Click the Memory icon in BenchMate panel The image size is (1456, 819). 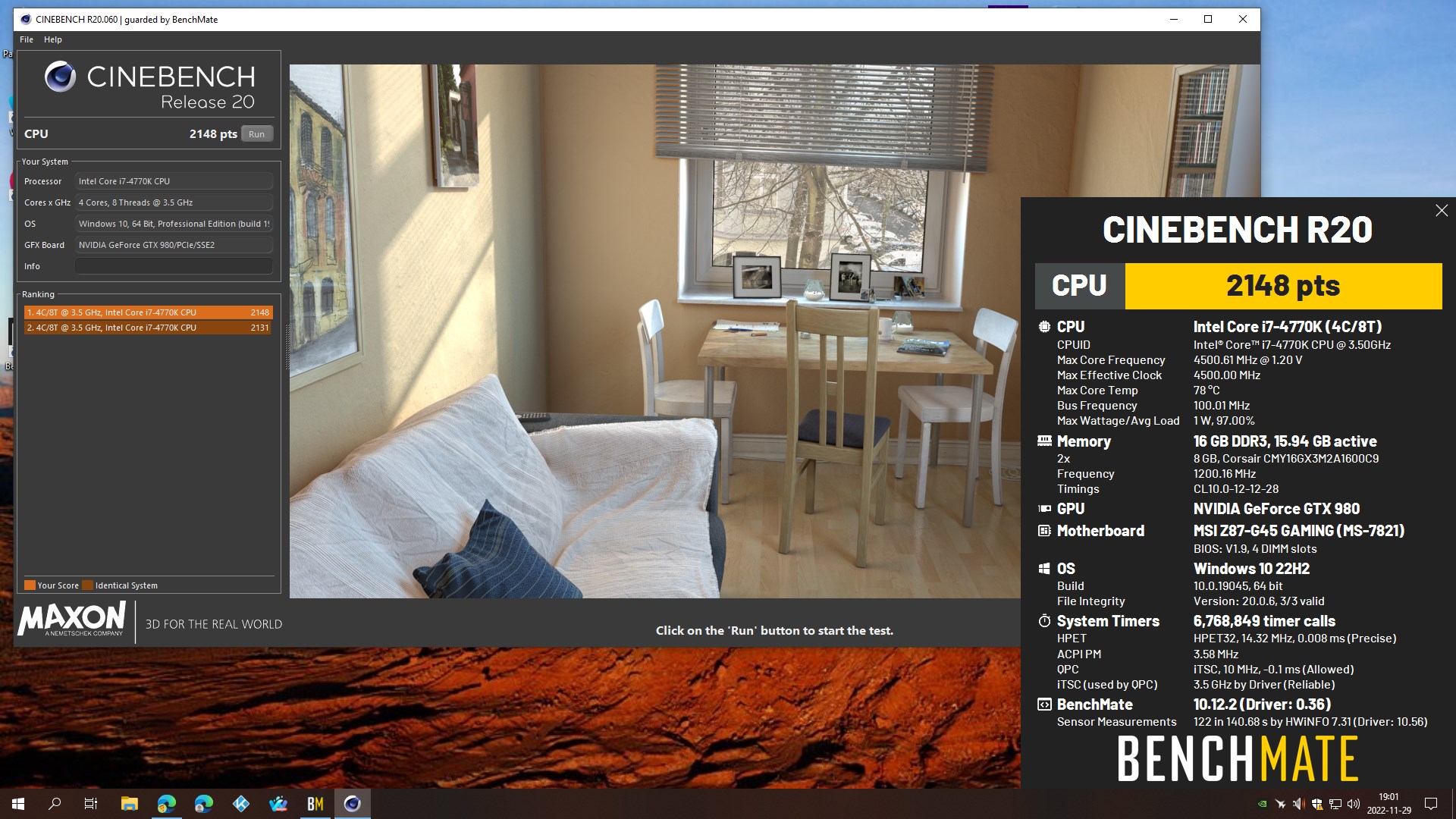(x=1044, y=441)
